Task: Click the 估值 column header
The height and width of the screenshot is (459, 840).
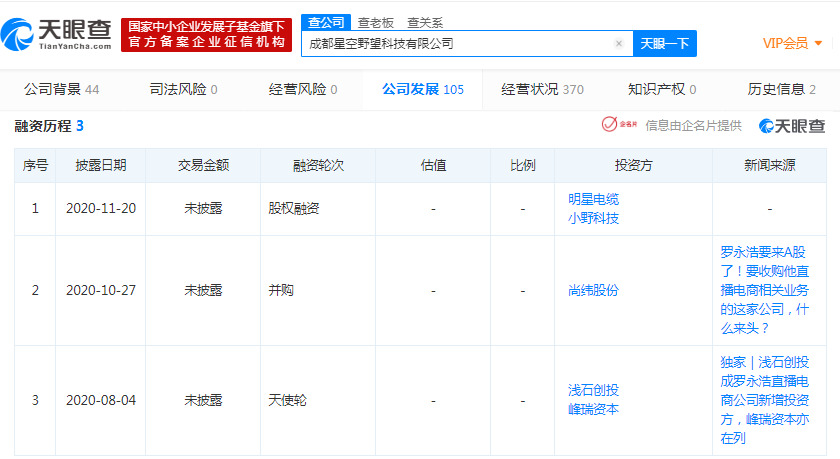Action: point(433,165)
